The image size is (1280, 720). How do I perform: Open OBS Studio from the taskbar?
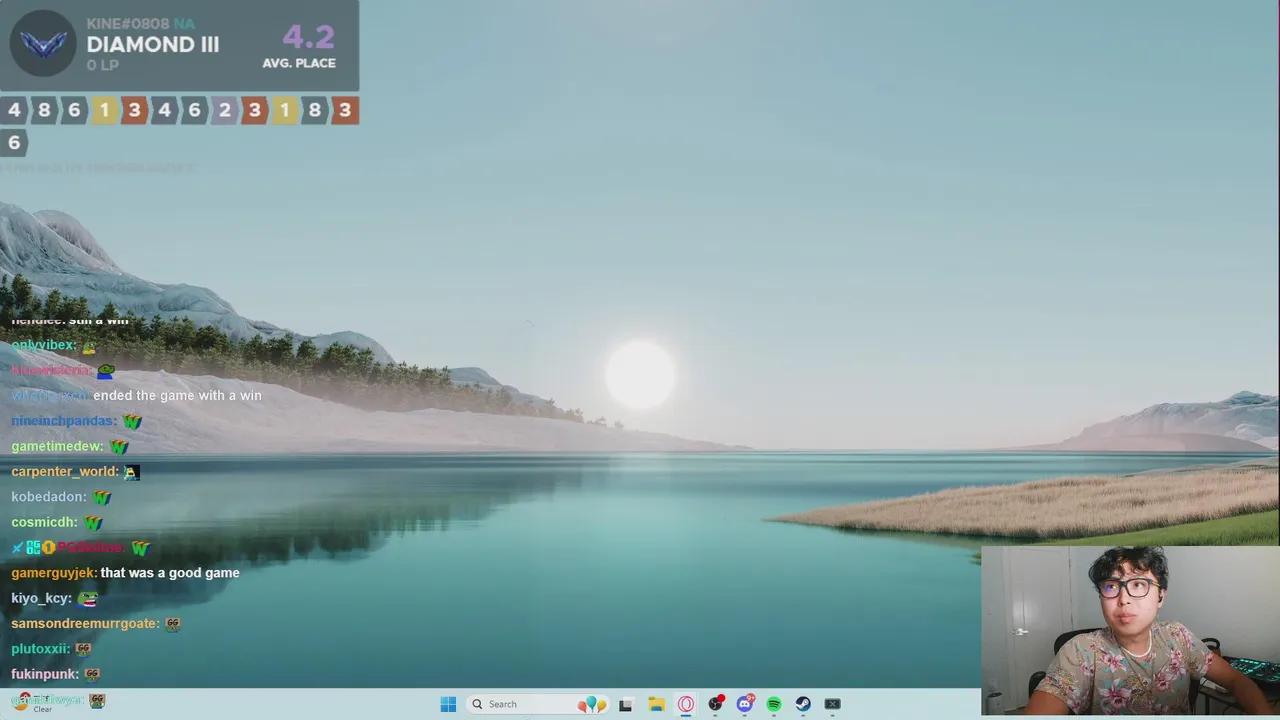715,704
